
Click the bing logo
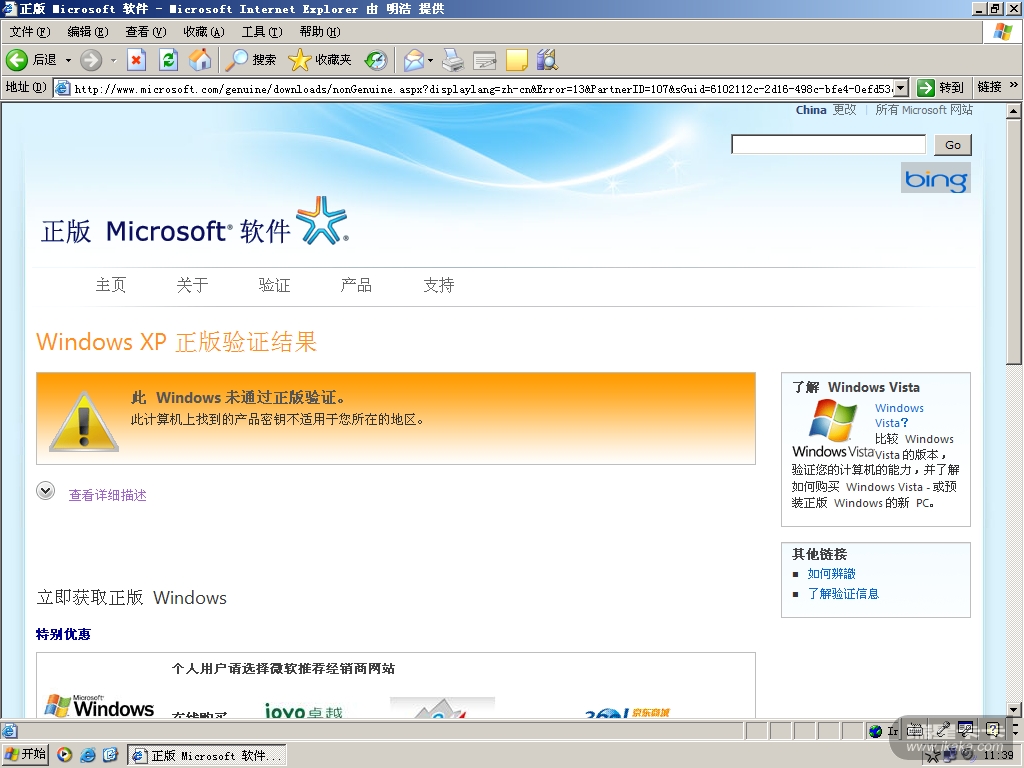[936, 178]
